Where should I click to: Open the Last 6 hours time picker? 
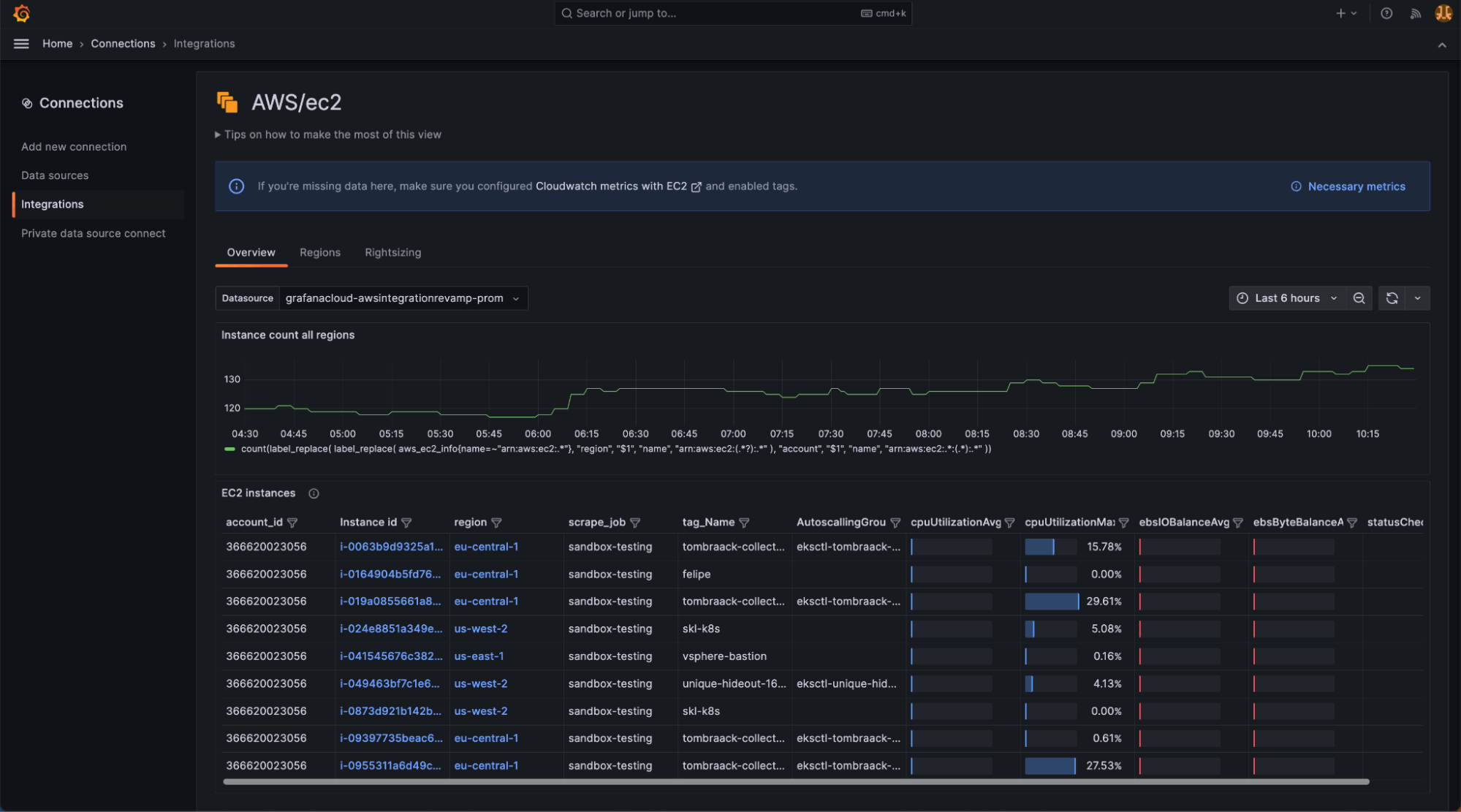tap(1286, 298)
